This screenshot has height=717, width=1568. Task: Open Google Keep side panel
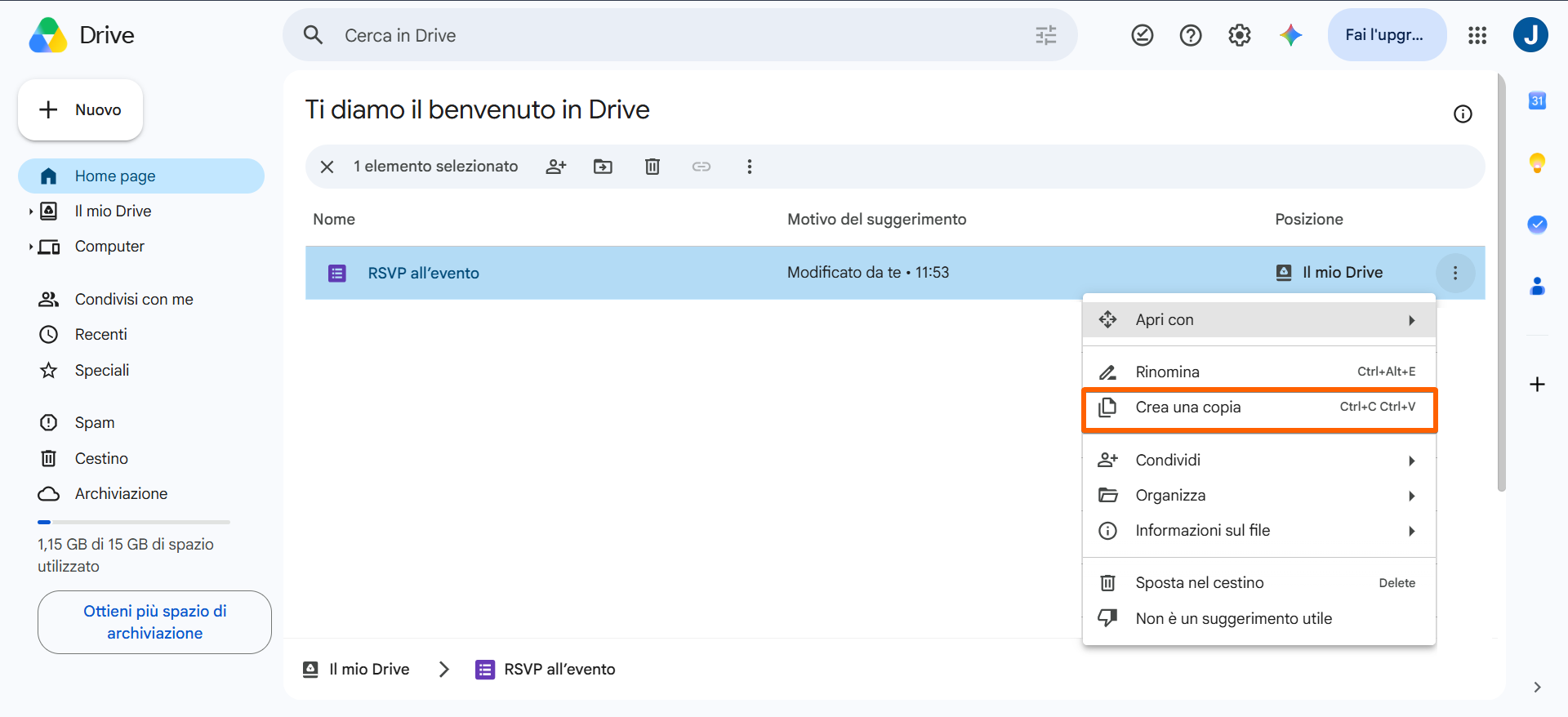1537,163
